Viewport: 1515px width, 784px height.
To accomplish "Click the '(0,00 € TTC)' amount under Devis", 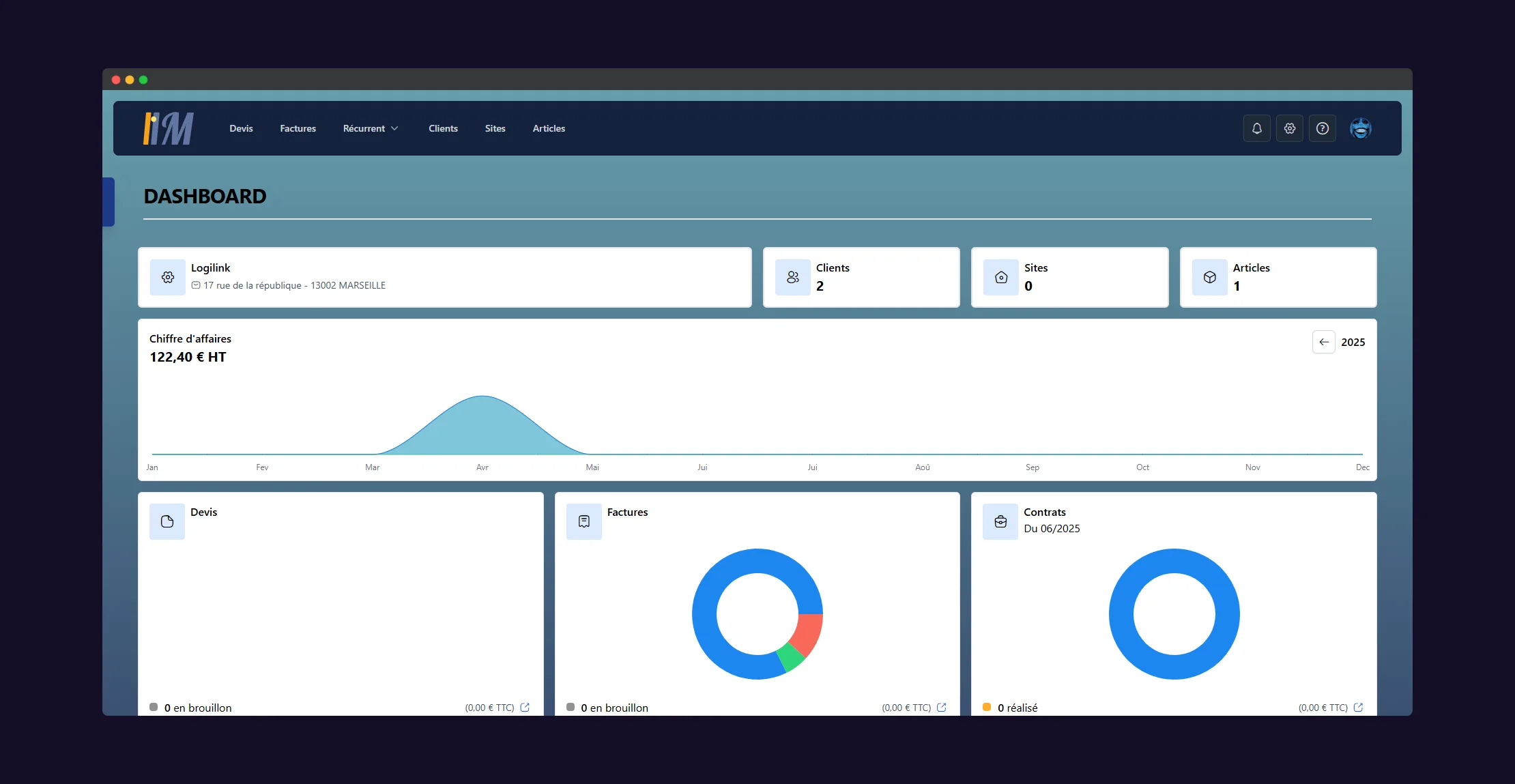I will 489,708.
